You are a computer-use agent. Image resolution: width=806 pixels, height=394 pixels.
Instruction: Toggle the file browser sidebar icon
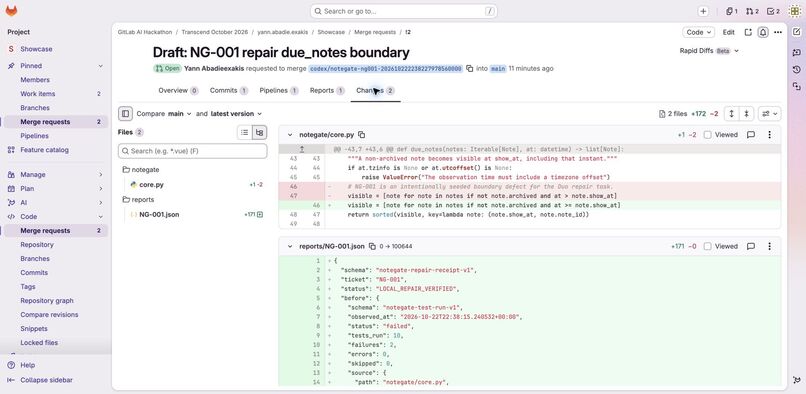tap(125, 114)
